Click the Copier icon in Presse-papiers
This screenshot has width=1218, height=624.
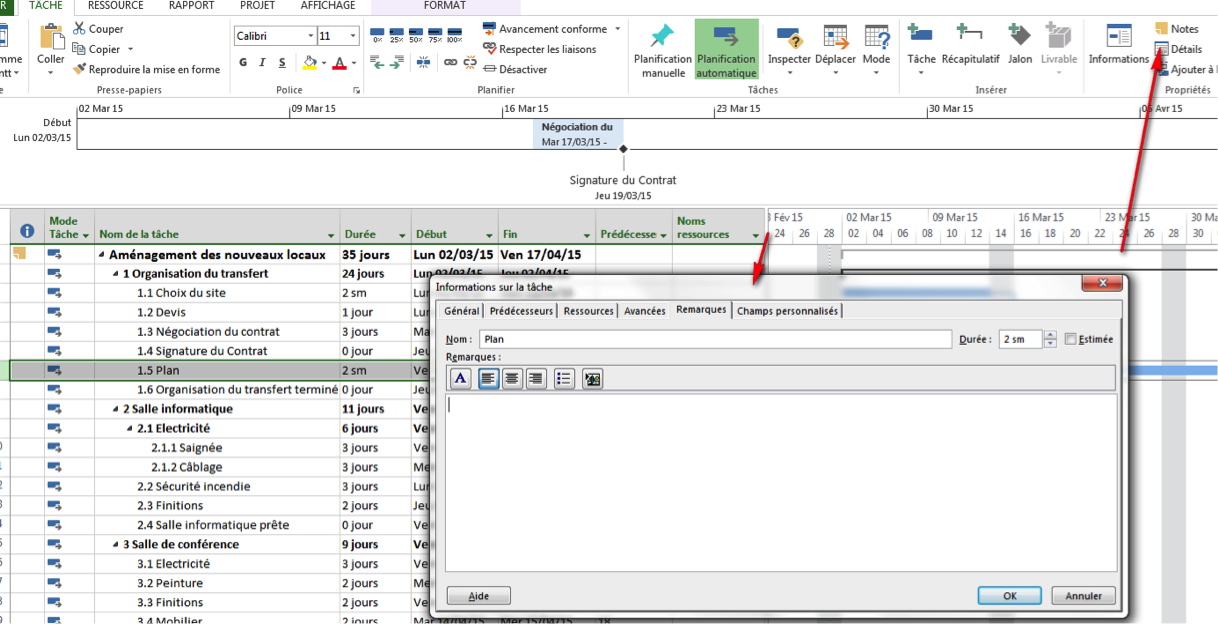79,49
